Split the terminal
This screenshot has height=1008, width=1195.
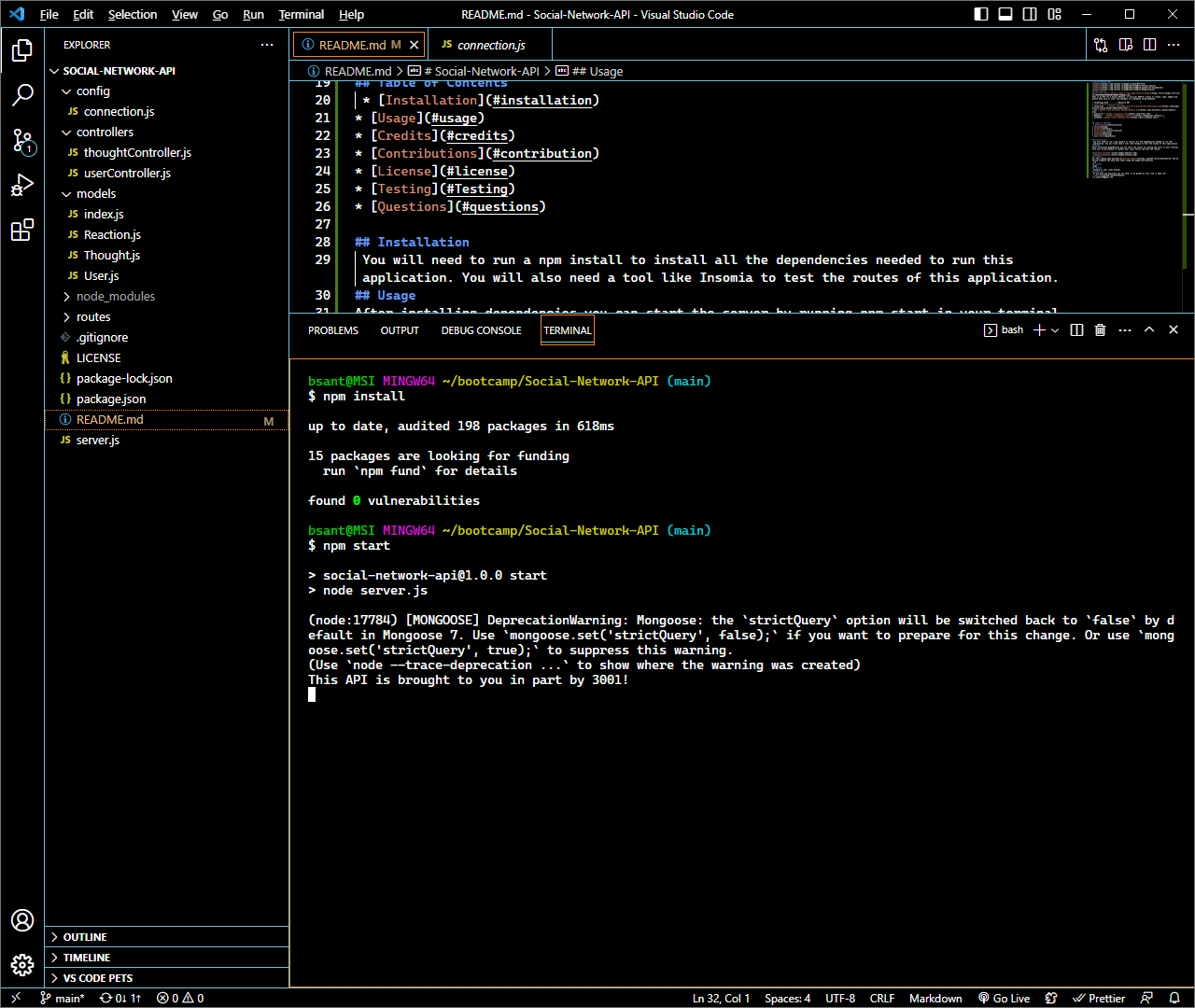1076,330
